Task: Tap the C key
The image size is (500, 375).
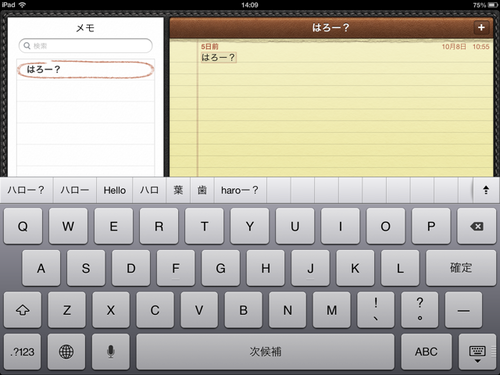Action: [x=155, y=310]
